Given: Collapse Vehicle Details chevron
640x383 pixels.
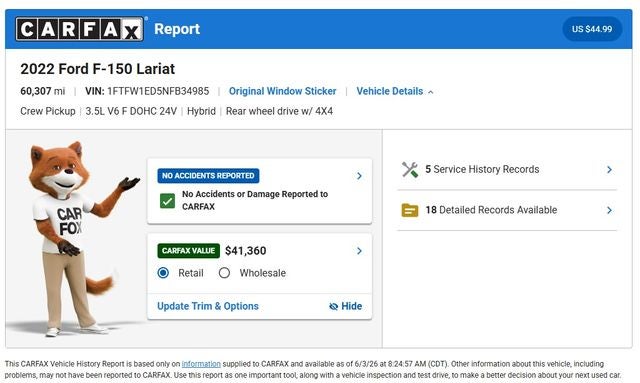Looking at the screenshot, I should click(x=431, y=92).
